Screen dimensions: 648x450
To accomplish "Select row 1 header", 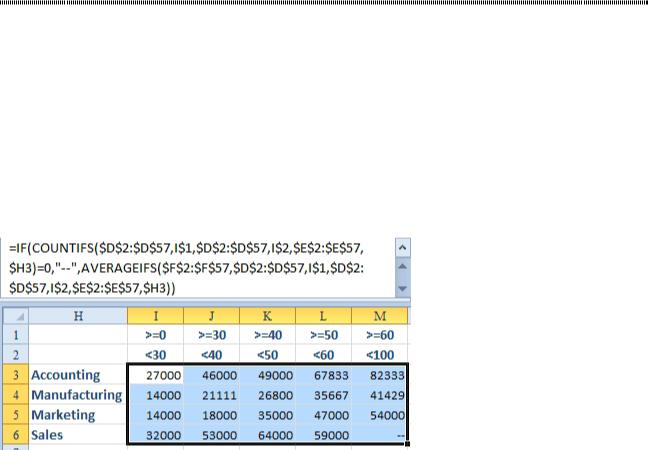I will (16, 335).
